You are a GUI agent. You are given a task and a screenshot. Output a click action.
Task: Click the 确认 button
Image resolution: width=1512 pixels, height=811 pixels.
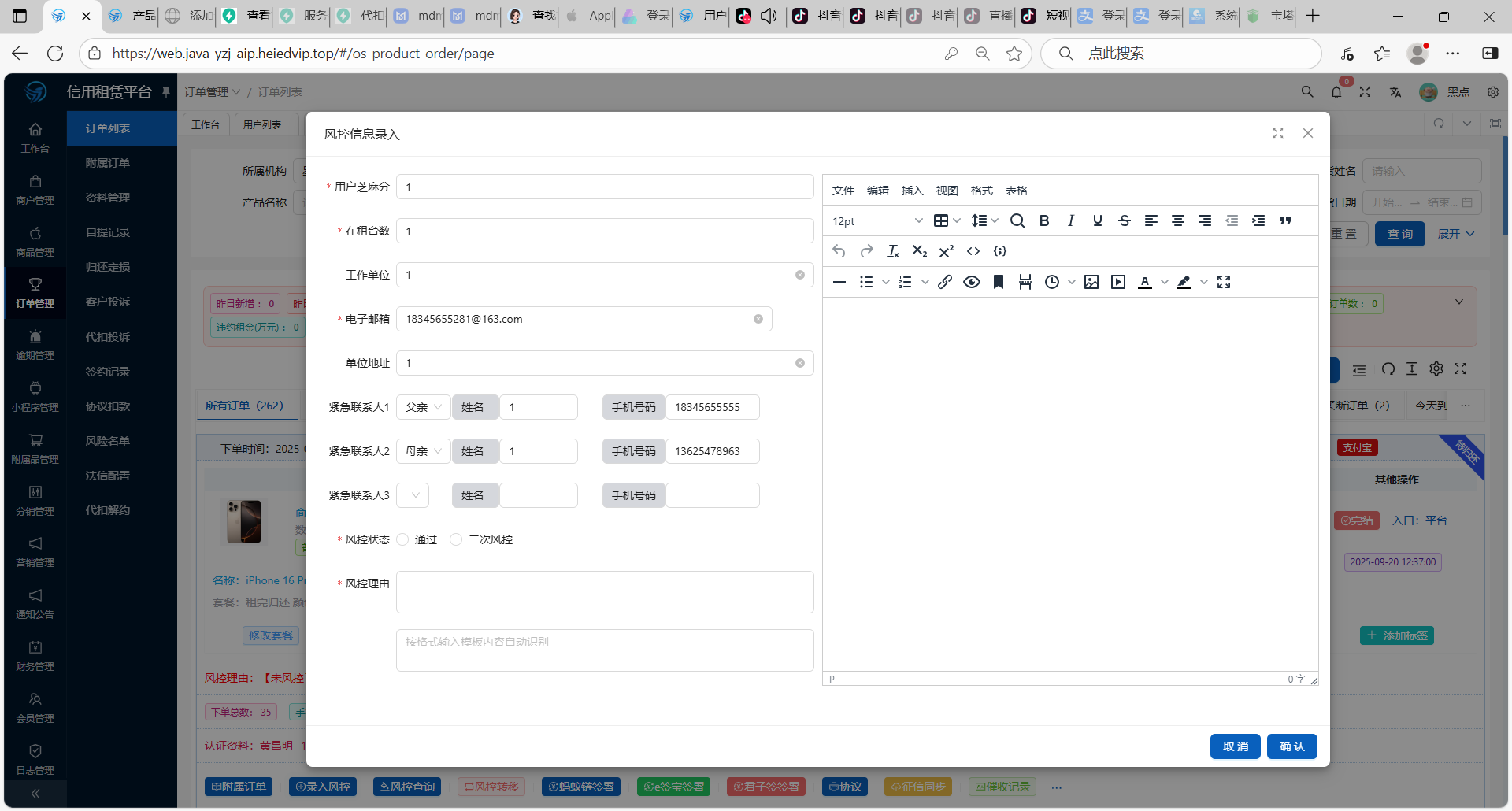point(1291,746)
